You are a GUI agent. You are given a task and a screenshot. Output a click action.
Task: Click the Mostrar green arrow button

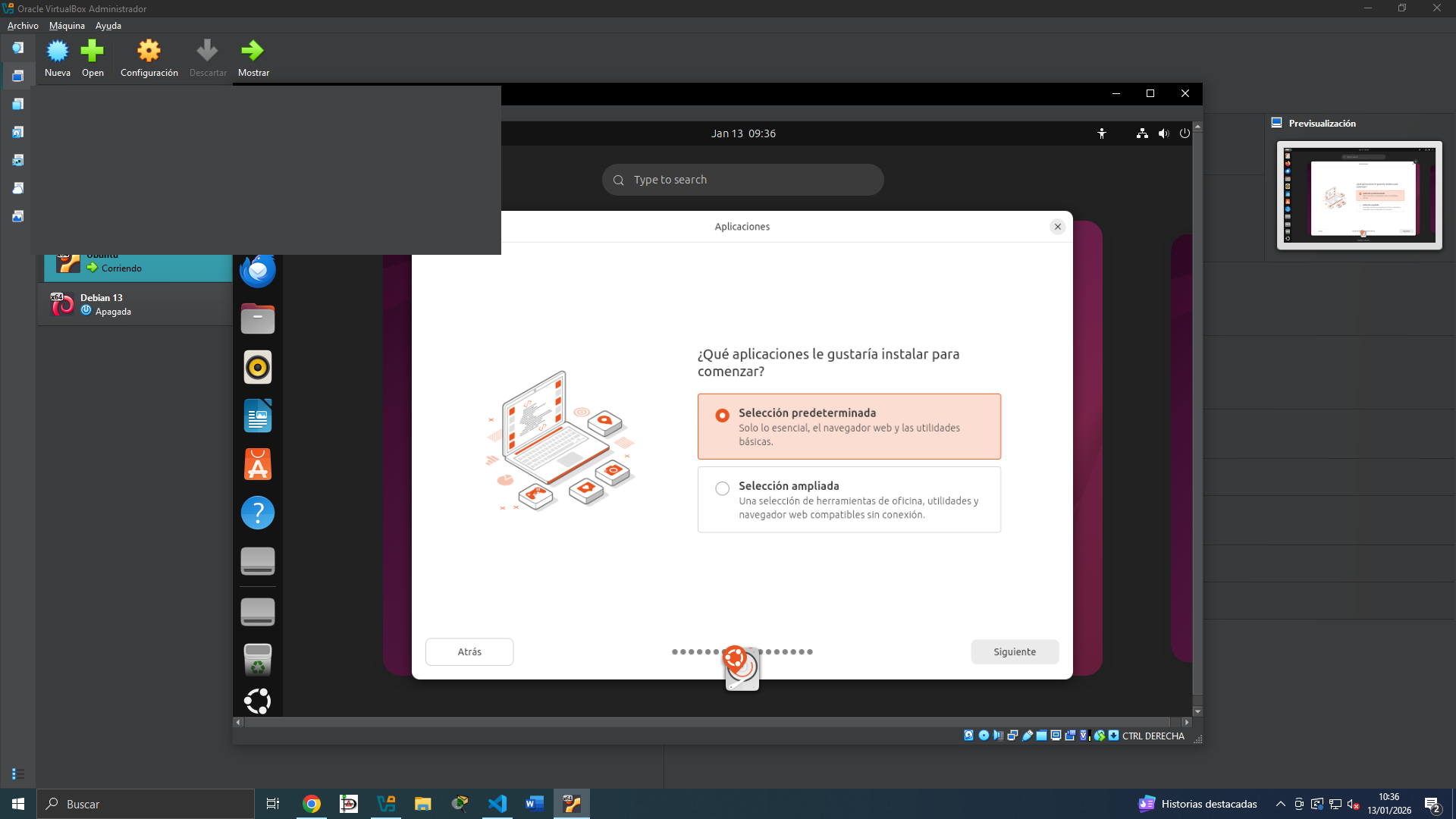253,58
